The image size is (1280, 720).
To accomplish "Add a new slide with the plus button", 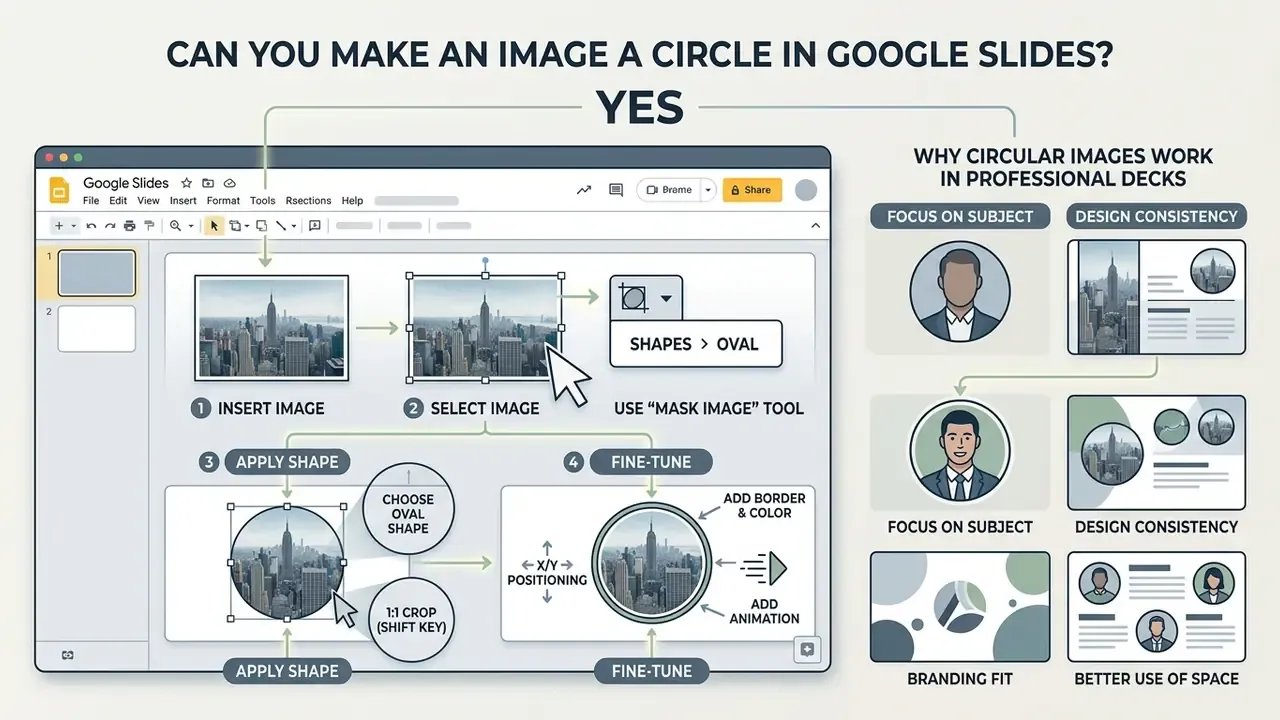I will point(59,226).
